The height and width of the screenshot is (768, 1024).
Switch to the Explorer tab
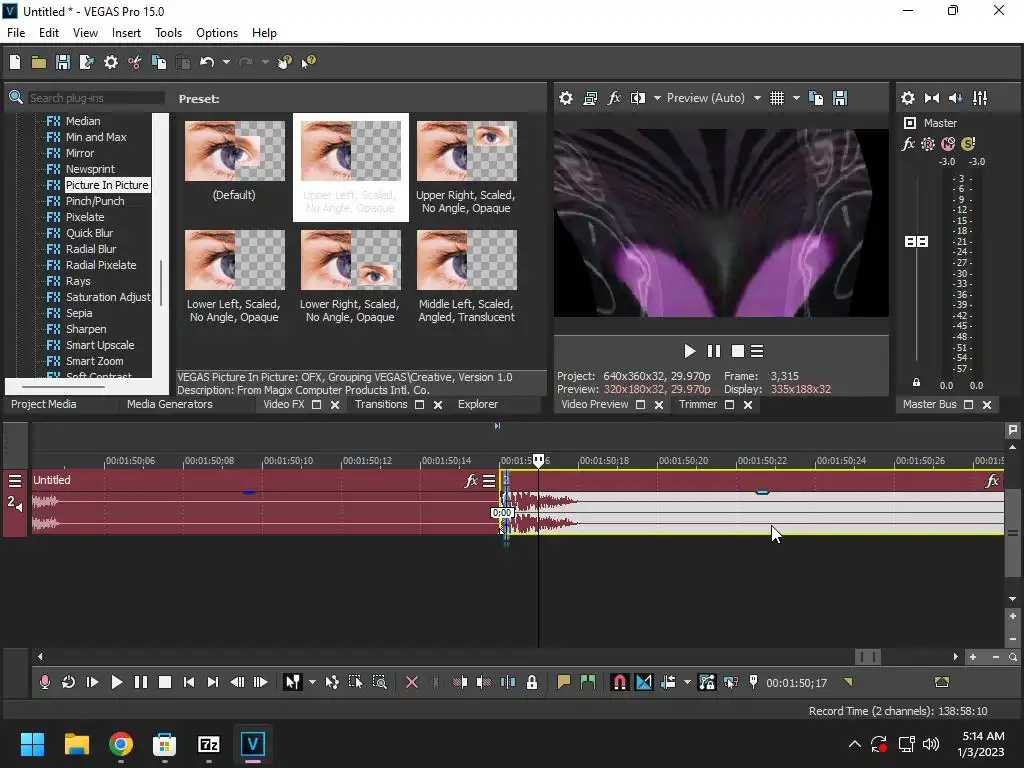tap(478, 404)
